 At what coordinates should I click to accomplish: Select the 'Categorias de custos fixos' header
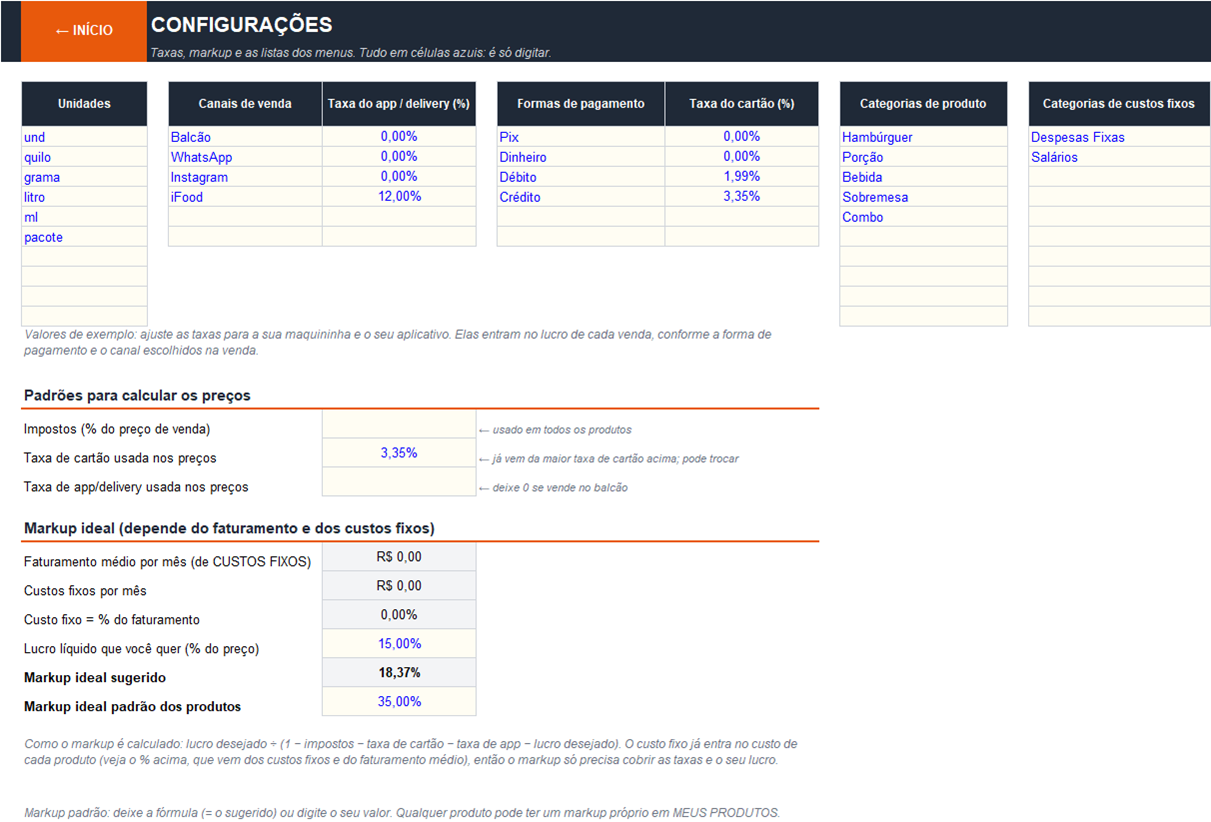(x=1119, y=104)
